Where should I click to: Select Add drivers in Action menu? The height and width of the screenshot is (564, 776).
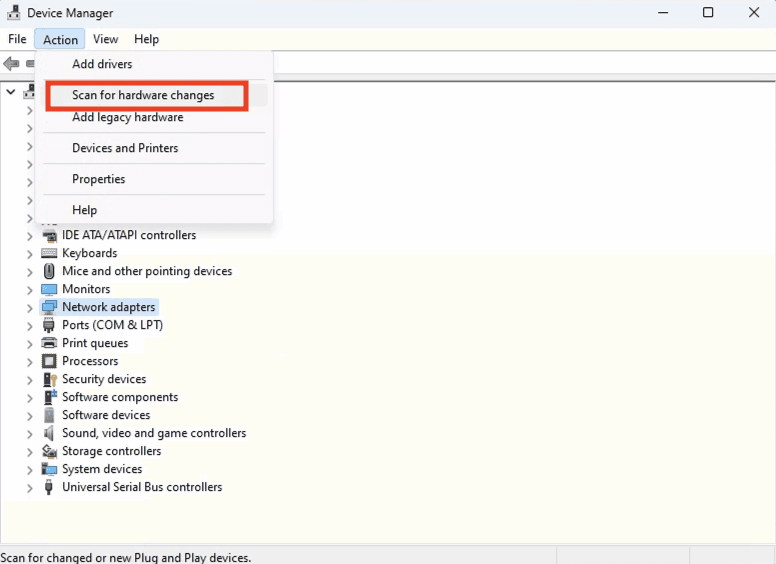click(x=102, y=64)
